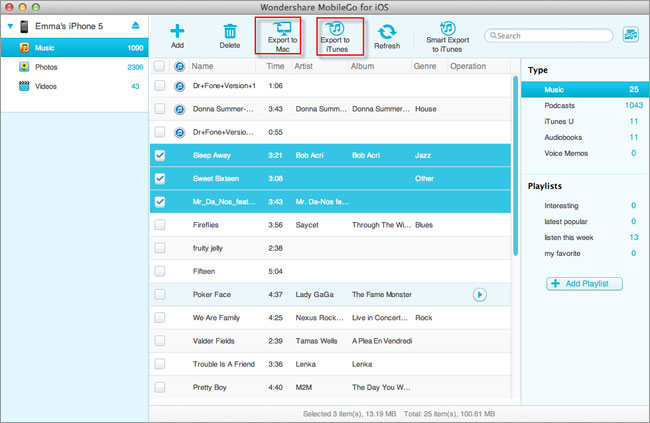Viewport: 650px width, 423px height.
Task: Click Lady GaGa artist cell
Action: pyautogui.click(x=314, y=295)
